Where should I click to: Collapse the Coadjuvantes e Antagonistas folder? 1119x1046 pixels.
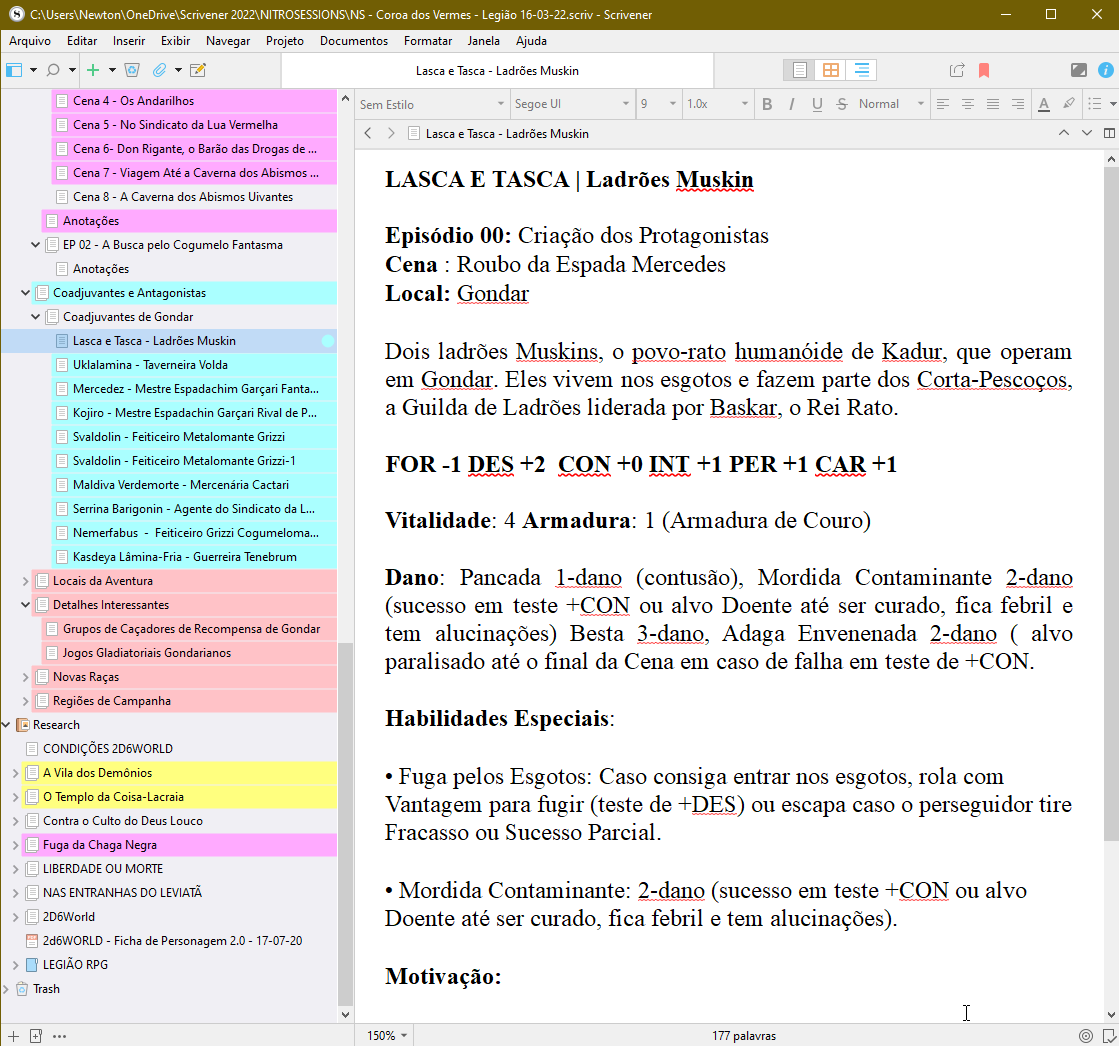[26, 293]
